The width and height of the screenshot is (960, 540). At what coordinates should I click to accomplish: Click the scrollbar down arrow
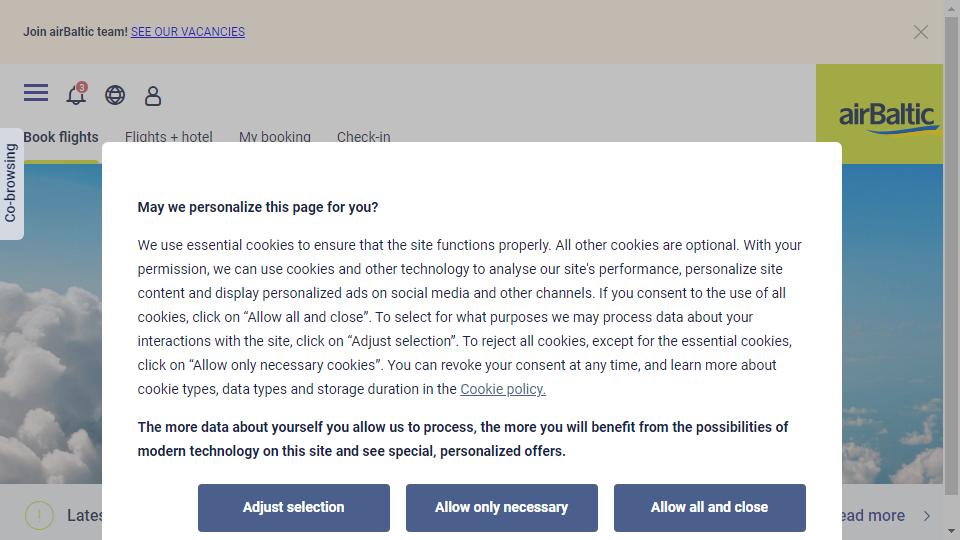951,531
